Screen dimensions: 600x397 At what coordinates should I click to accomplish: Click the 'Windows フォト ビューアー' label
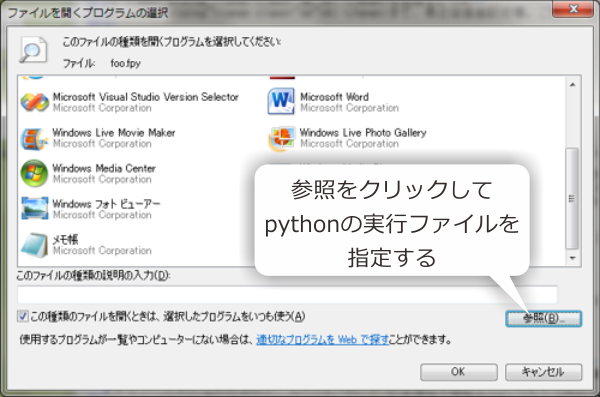coord(106,204)
